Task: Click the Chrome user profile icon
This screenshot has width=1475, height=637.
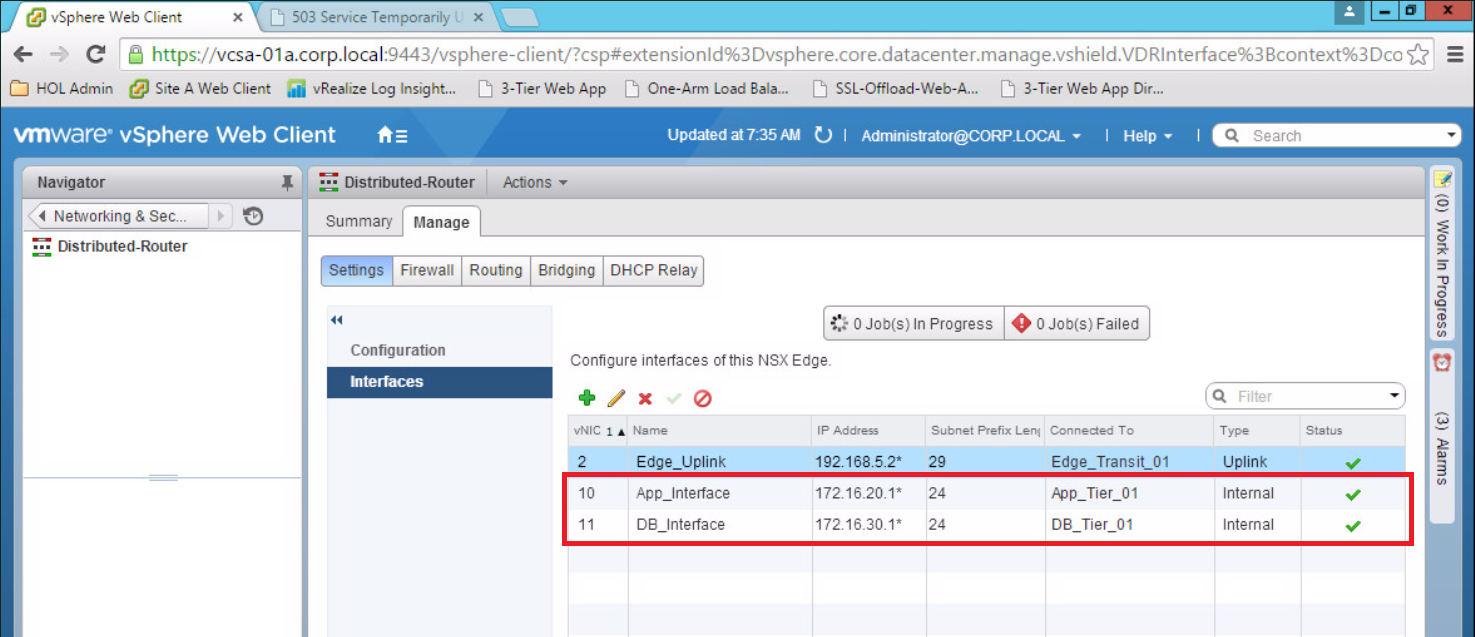Action: coord(1350,11)
